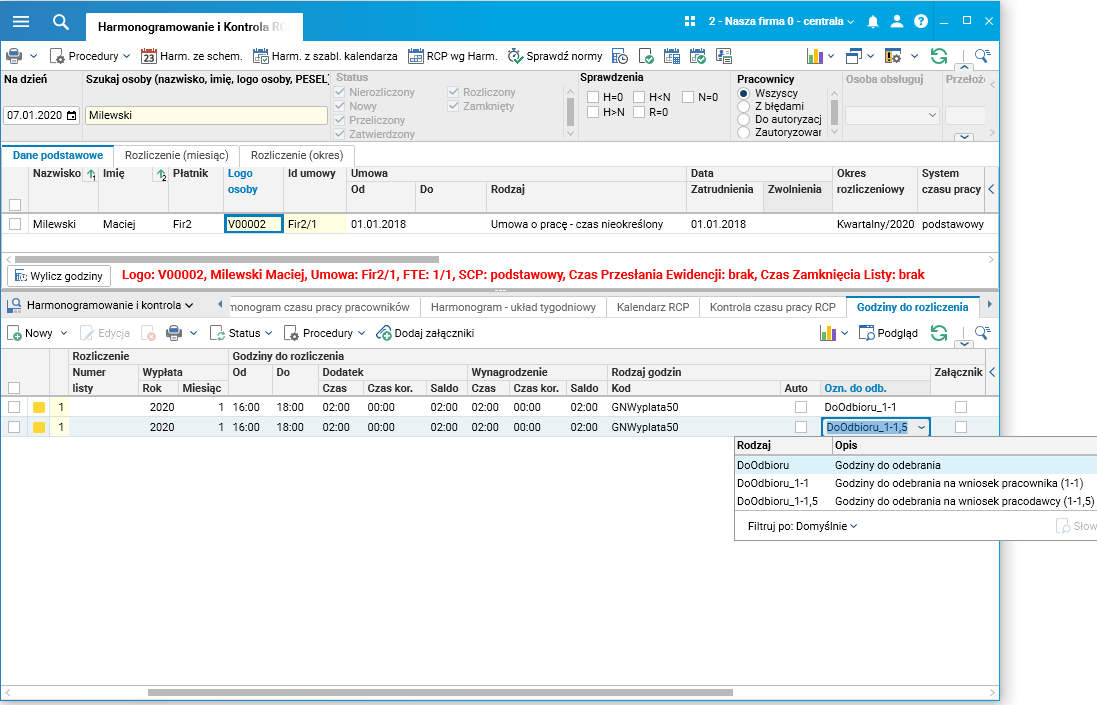
Task: Click the calendar with calculator icon
Action: 672,56
